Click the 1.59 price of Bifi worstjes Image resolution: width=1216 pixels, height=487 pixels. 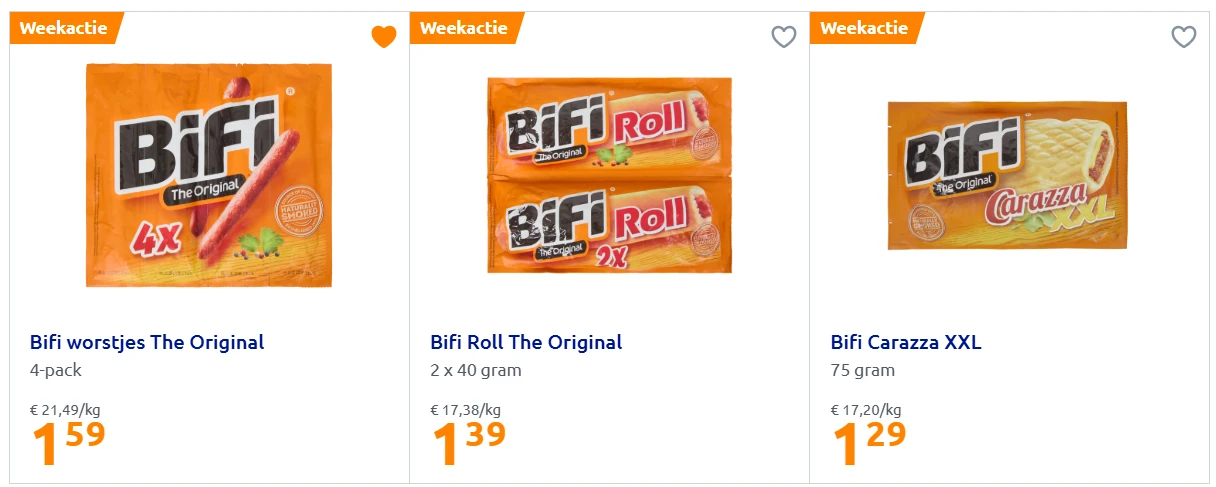click(x=68, y=444)
